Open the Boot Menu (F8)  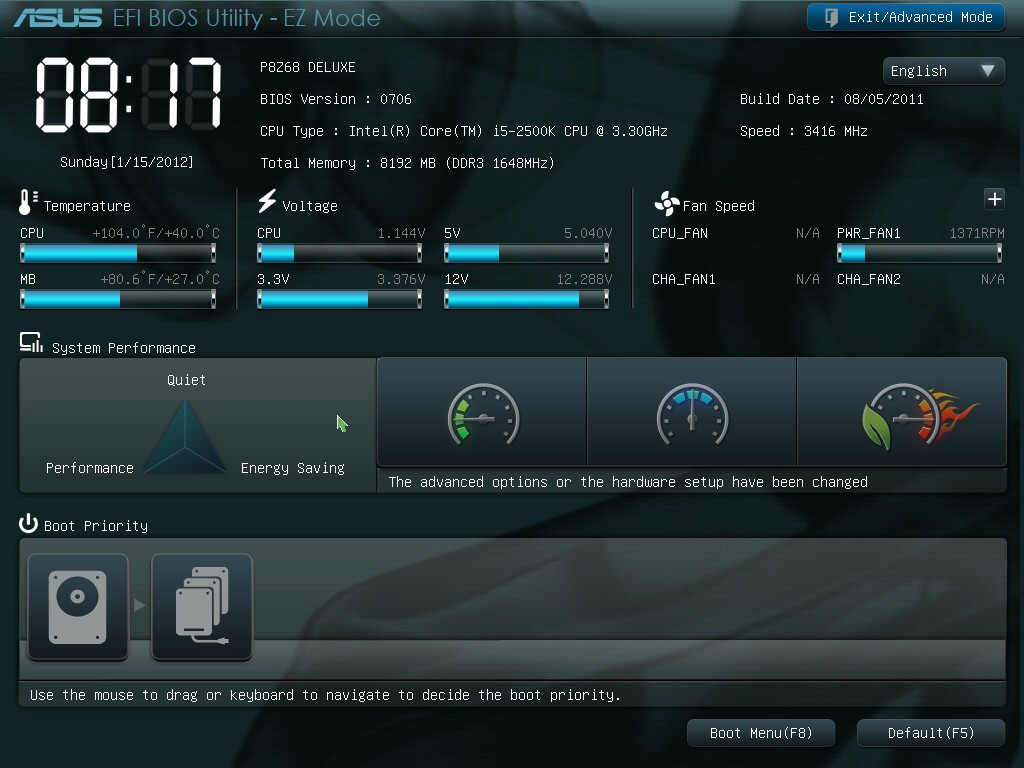click(761, 733)
